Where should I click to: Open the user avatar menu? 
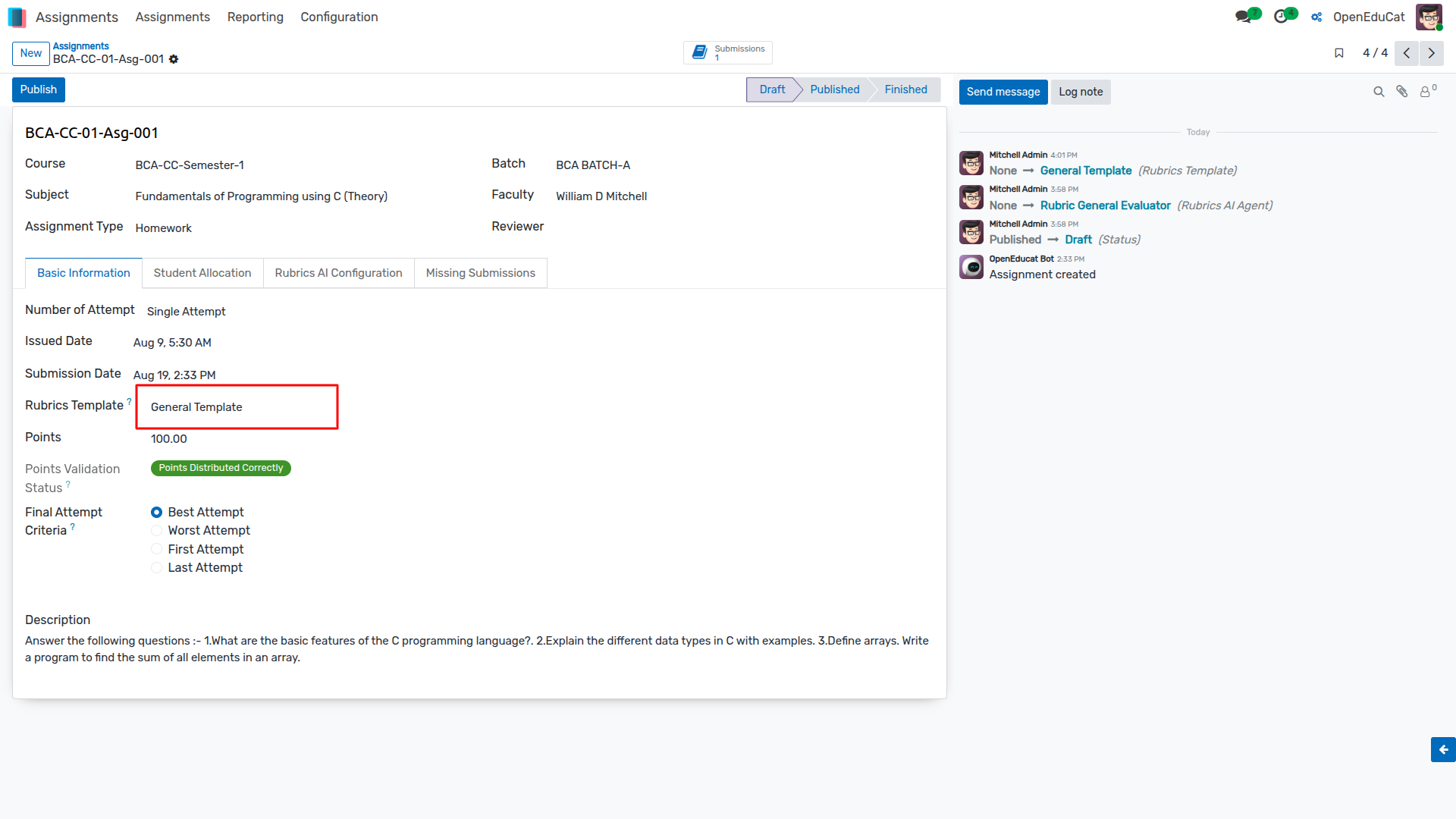tap(1429, 17)
